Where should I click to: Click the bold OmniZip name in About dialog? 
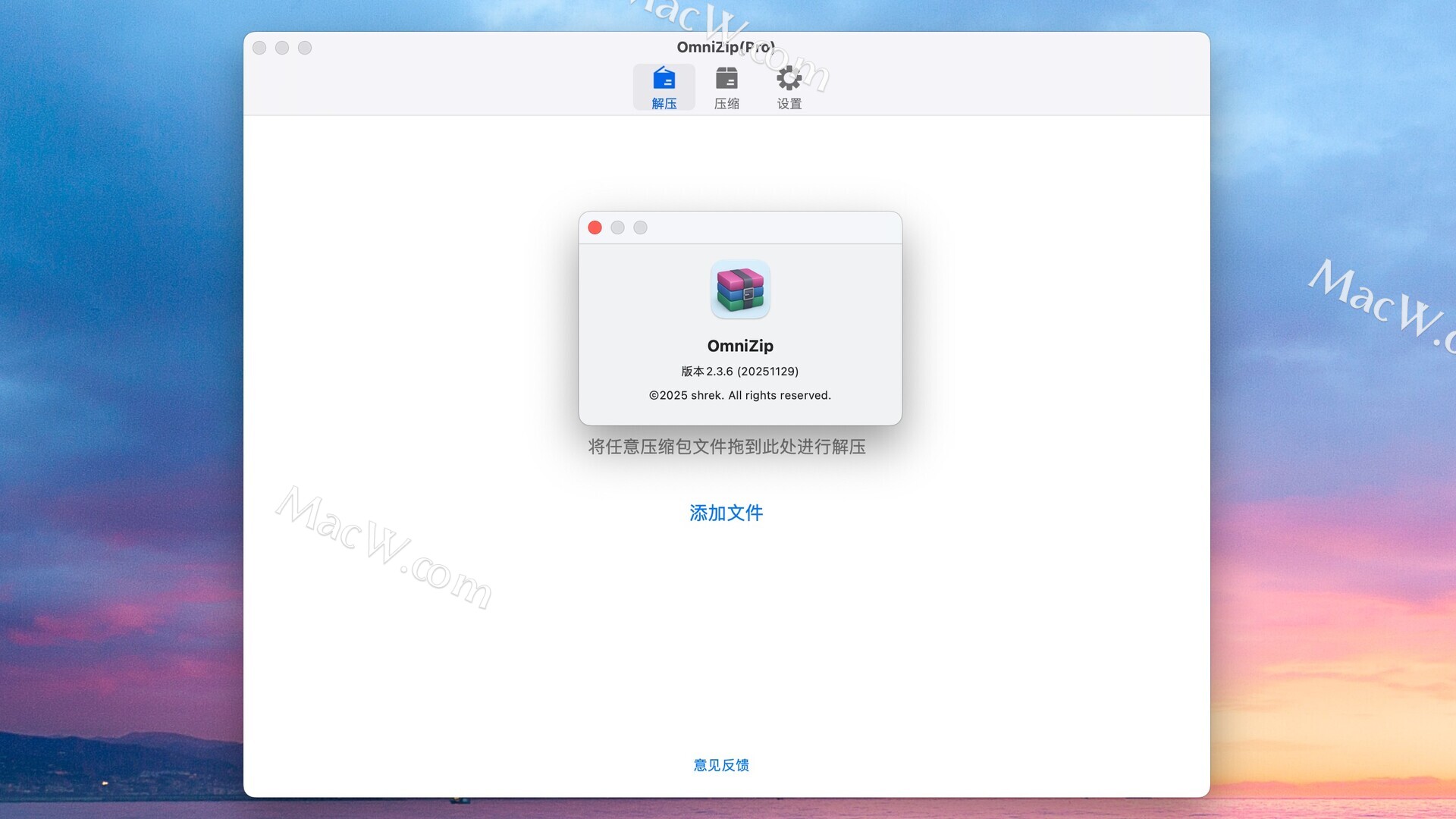(740, 346)
